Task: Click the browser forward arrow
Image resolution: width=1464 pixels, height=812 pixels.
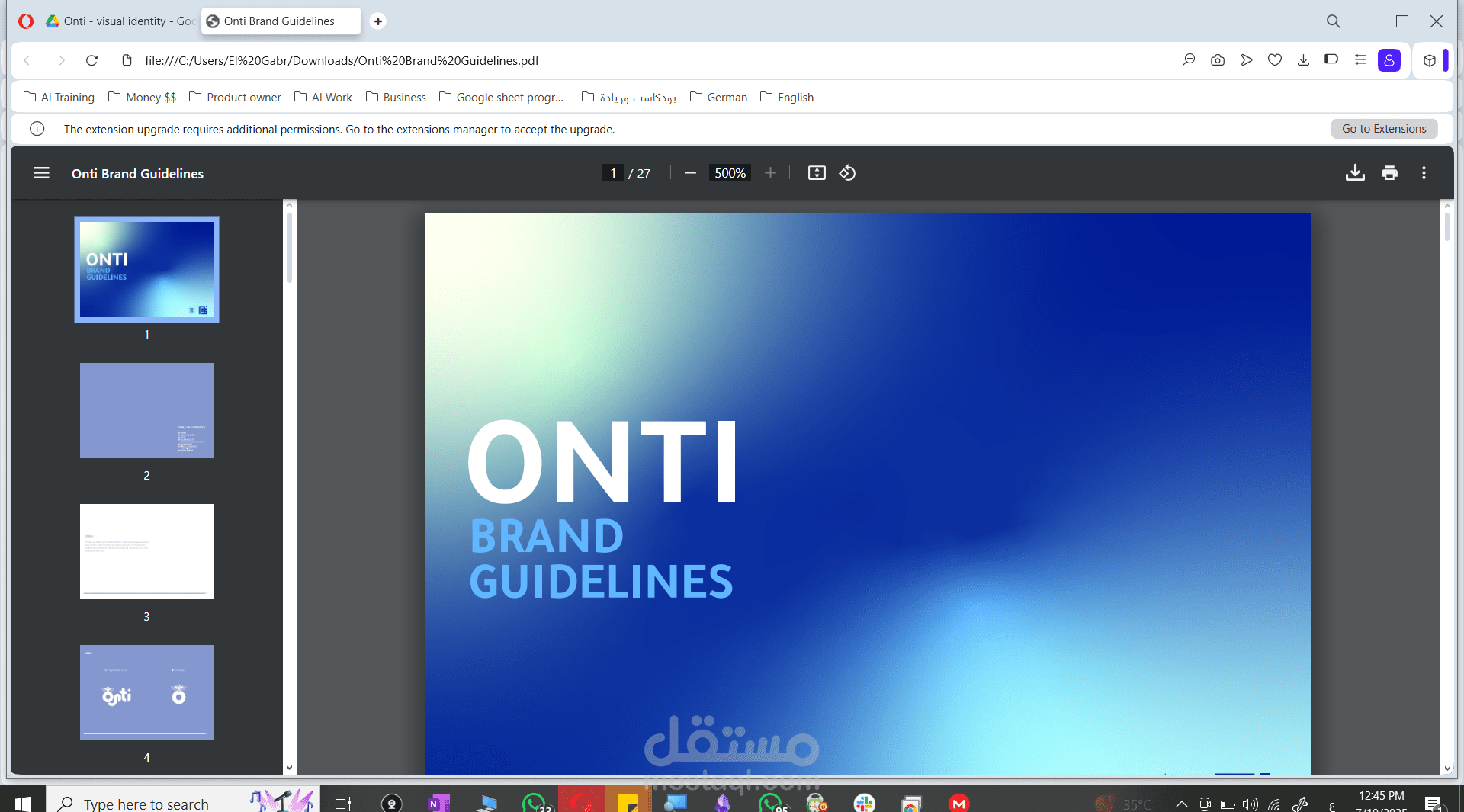Action: [x=62, y=60]
